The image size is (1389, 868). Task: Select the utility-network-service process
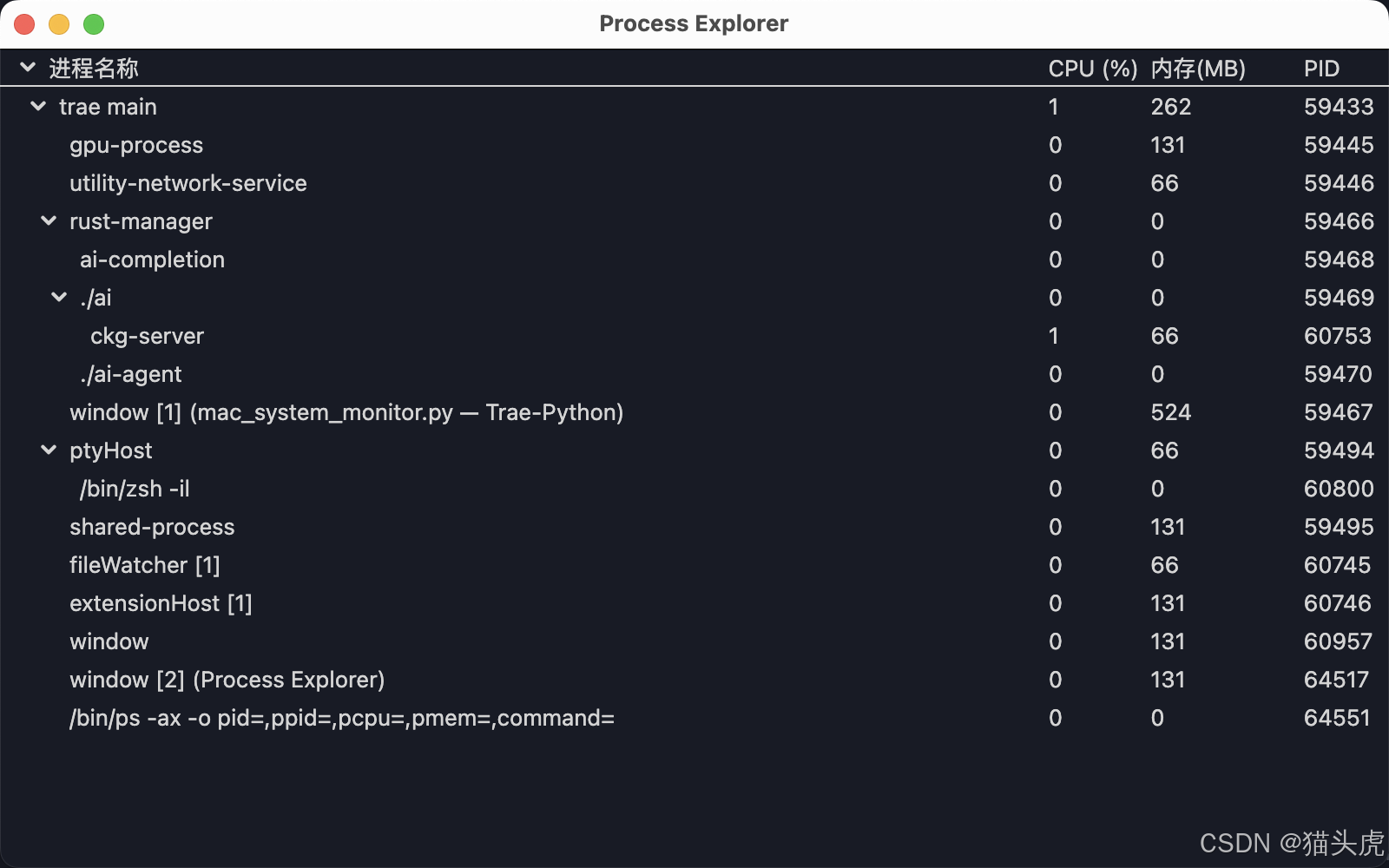pyautogui.click(x=188, y=183)
